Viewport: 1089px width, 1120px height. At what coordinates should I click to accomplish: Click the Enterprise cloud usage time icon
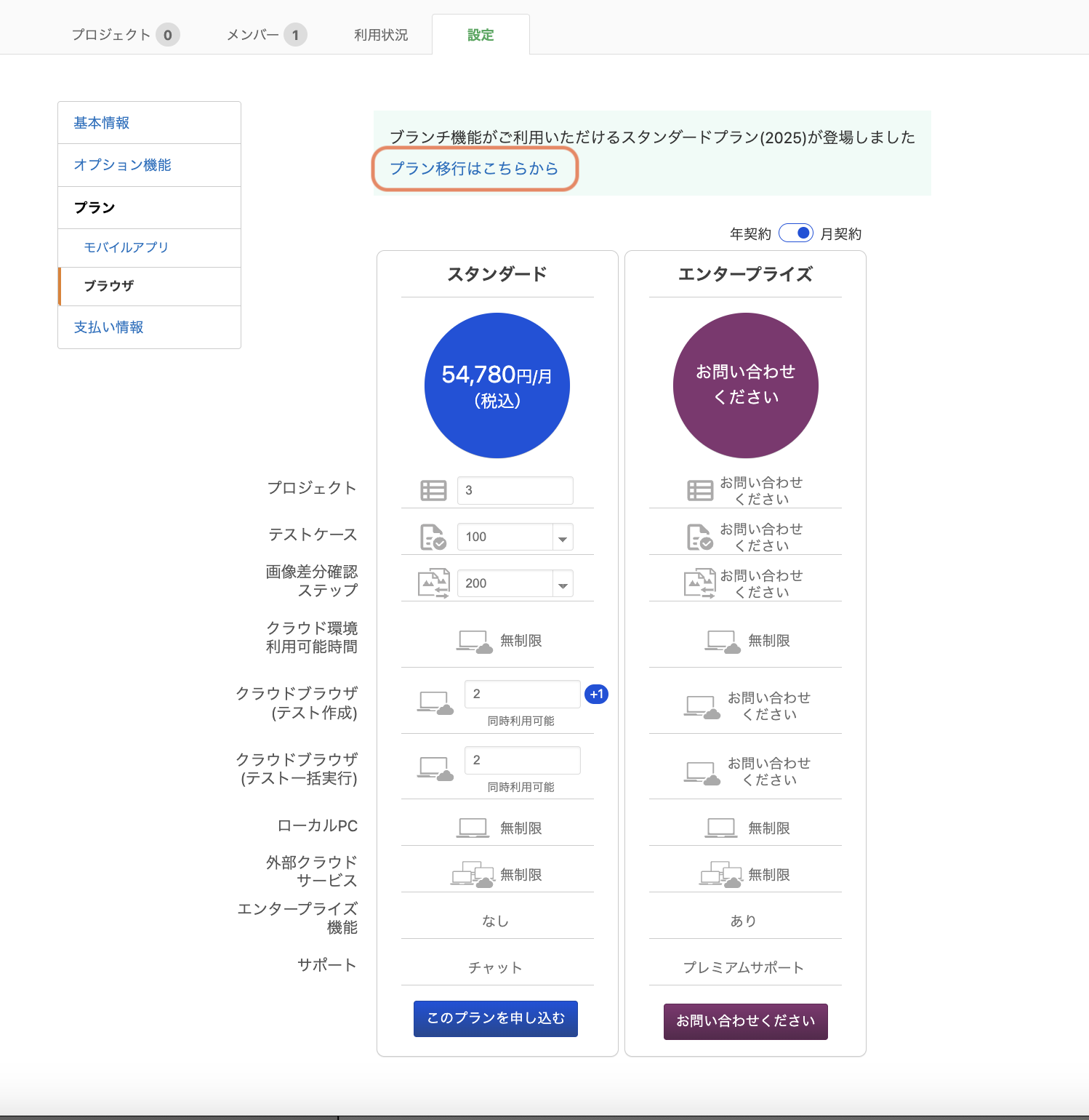point(723,642)
